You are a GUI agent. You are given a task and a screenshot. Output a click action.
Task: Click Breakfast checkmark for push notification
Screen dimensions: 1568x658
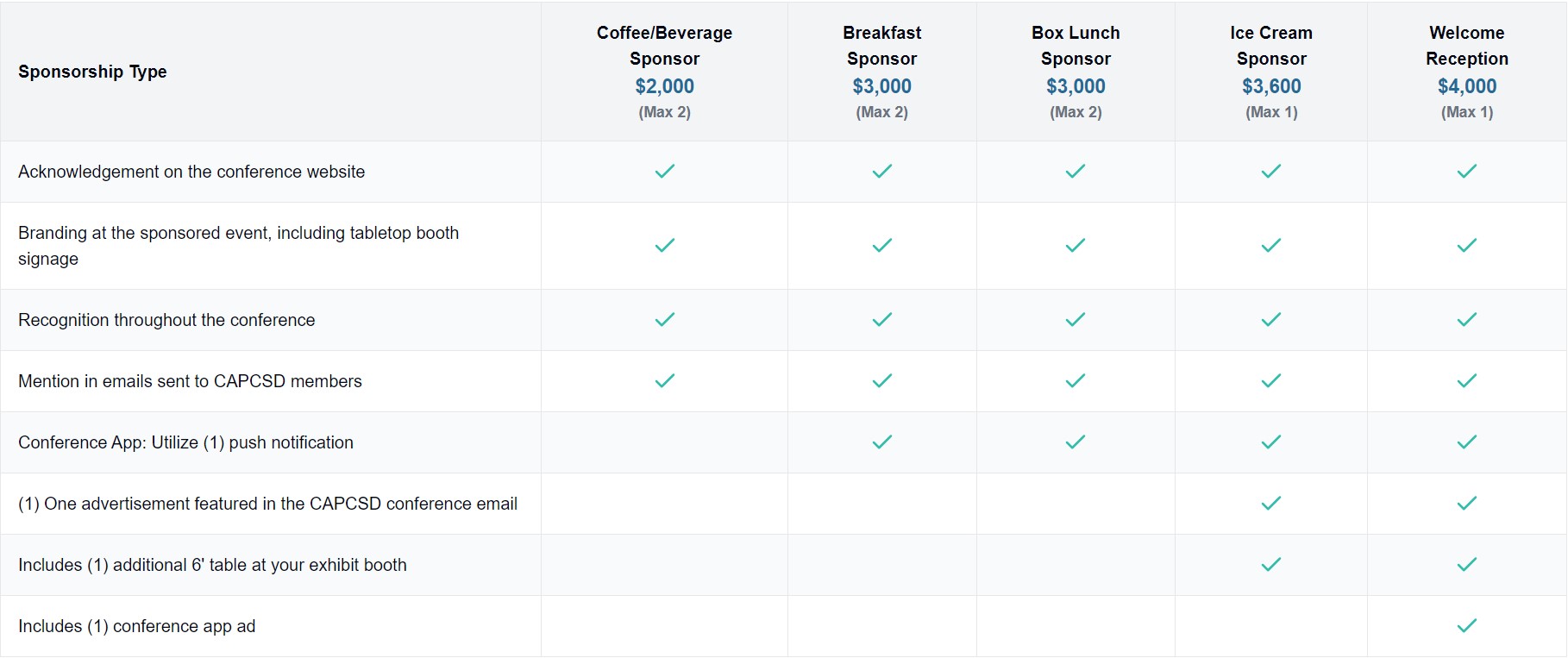tap(882, 442)
